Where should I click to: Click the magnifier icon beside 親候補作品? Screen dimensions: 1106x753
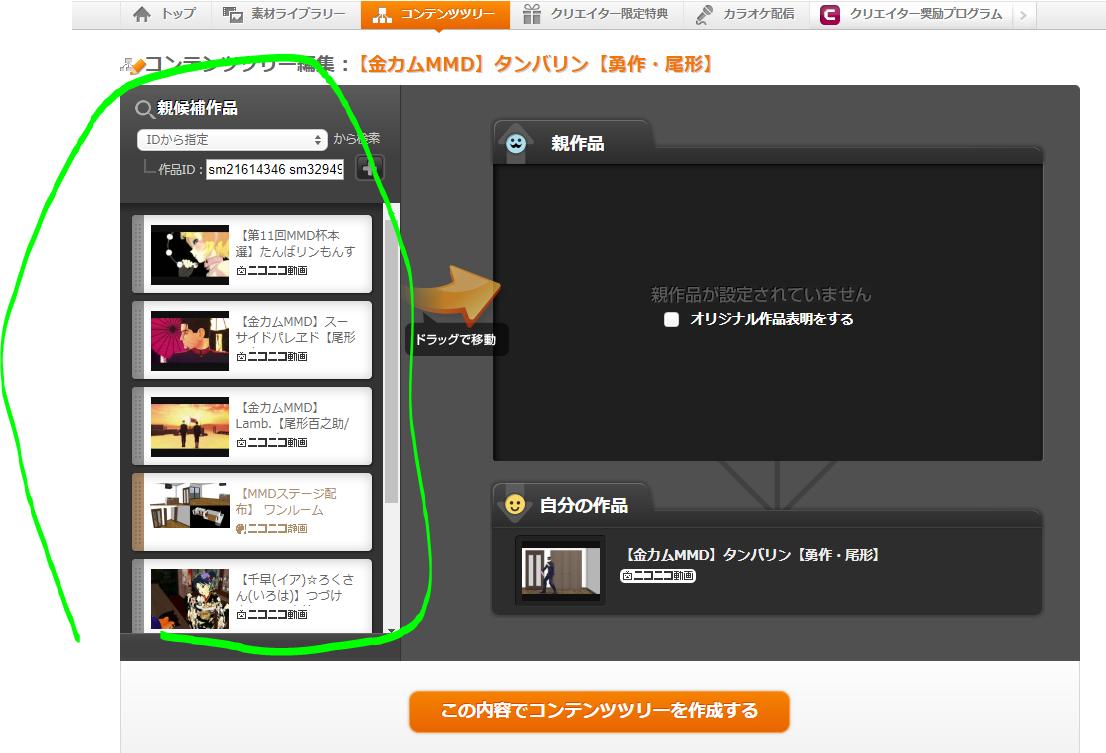pyautogui.click(x=145, y=109)
